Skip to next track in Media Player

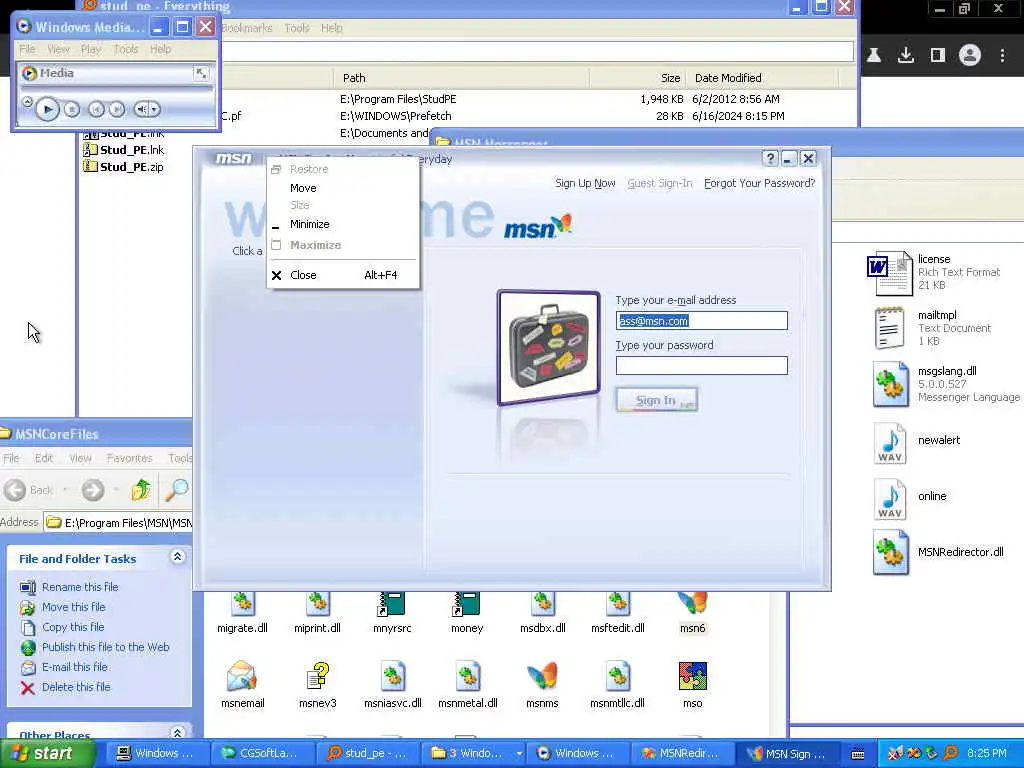pos(117,110)
